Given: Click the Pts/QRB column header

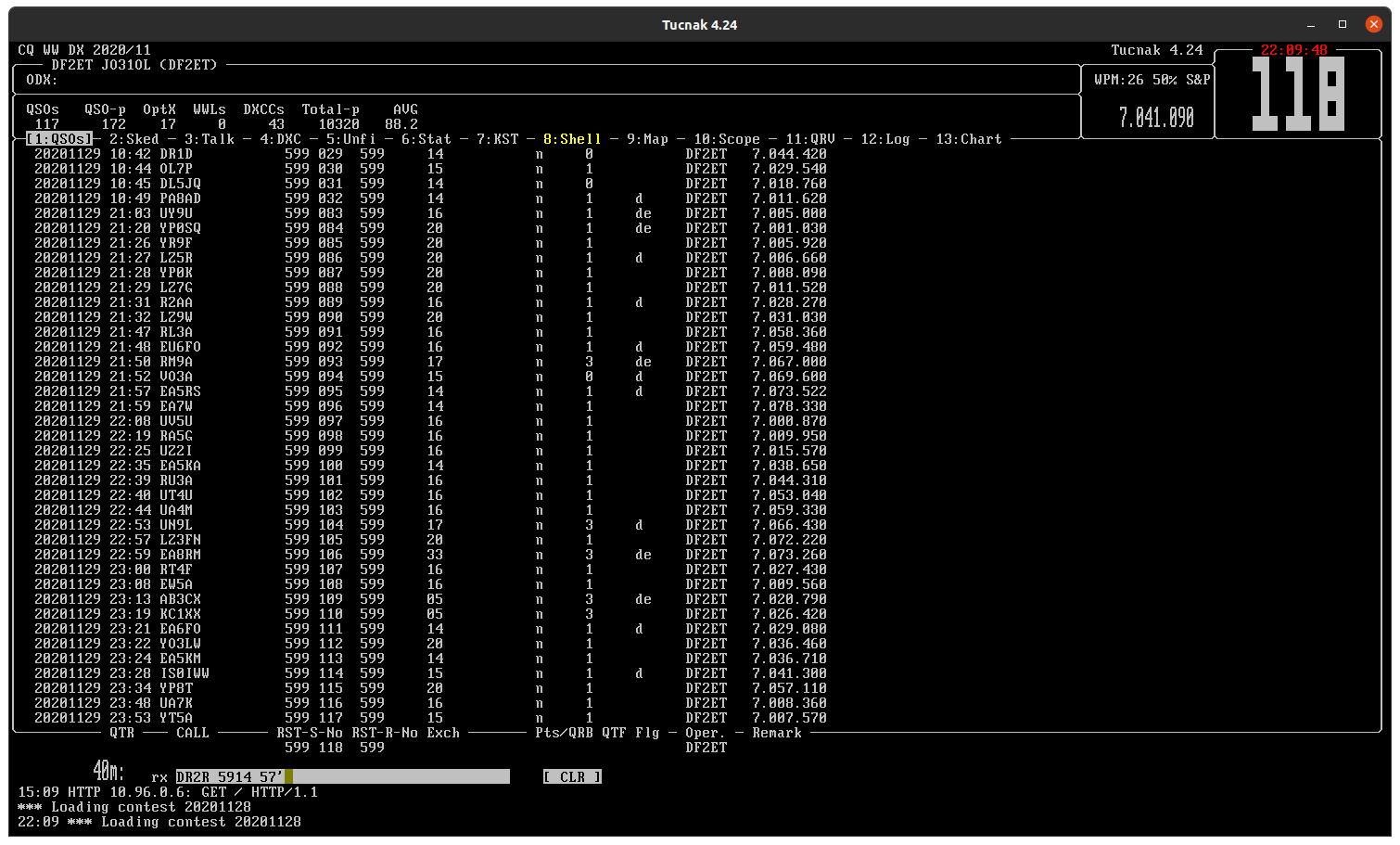Looking at the screenshot, I should pyautogui.click(x=564, y=733).
